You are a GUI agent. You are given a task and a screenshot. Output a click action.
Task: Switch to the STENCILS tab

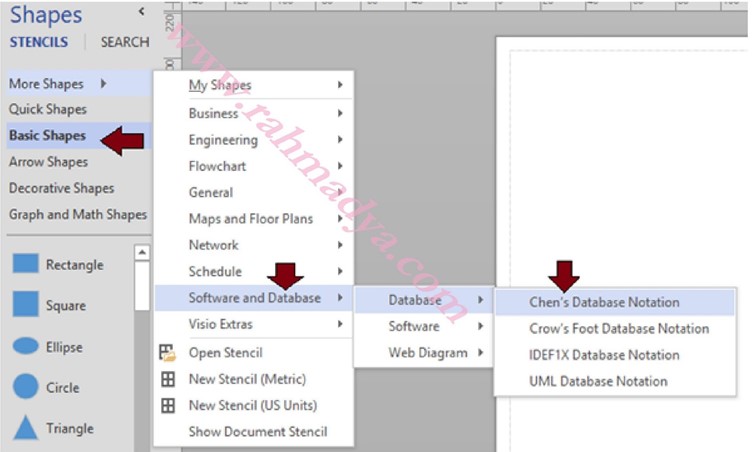pyautogui.click(x=39, y=42)
